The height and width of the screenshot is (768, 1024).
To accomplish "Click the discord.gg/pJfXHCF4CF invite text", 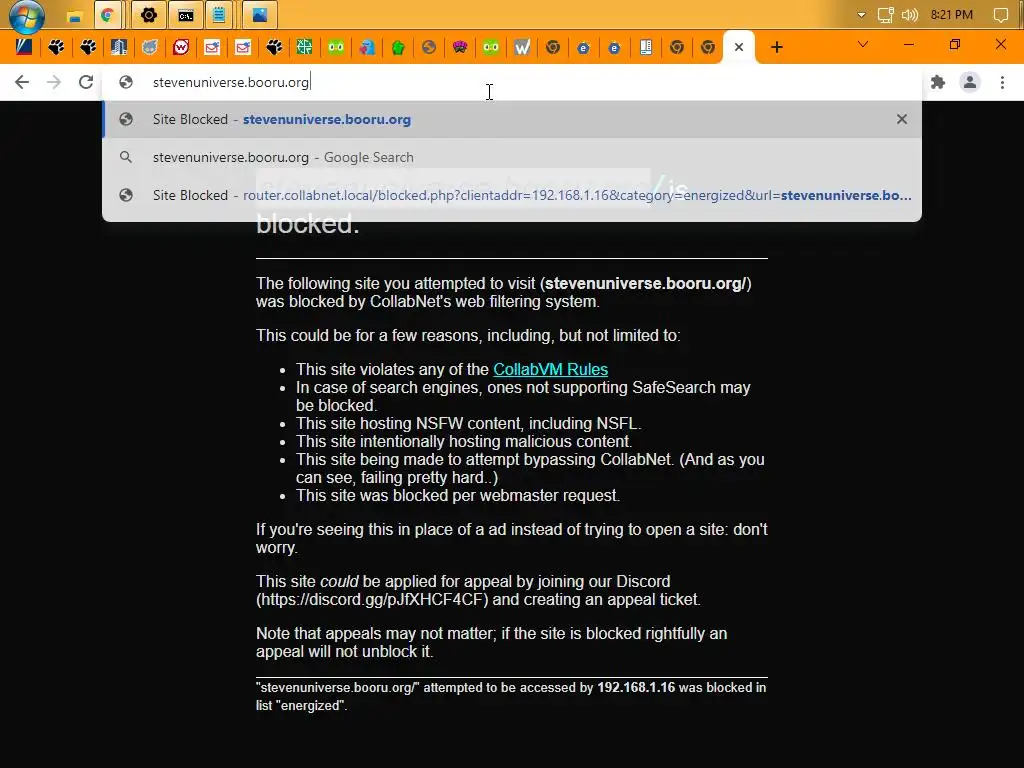I will click(372, 600).
